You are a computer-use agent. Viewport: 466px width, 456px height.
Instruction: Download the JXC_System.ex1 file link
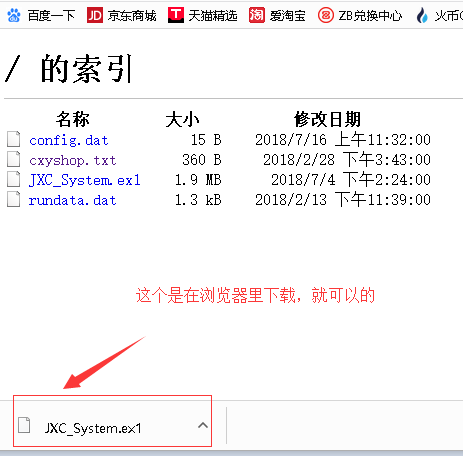point(85,180)
